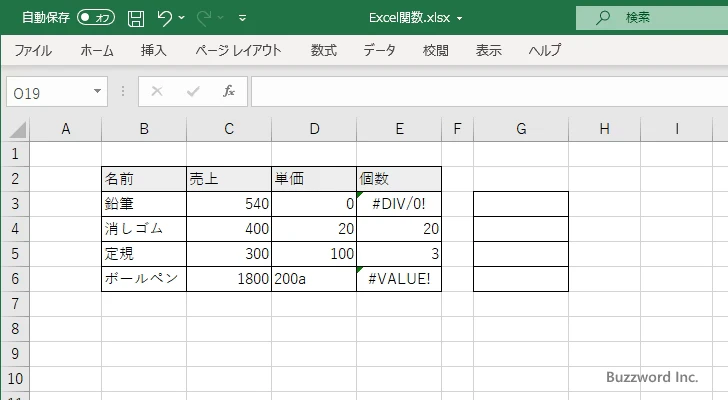The image size is (728, 400).
Task: Click the 単価 header cell
Action: point(314,179)
